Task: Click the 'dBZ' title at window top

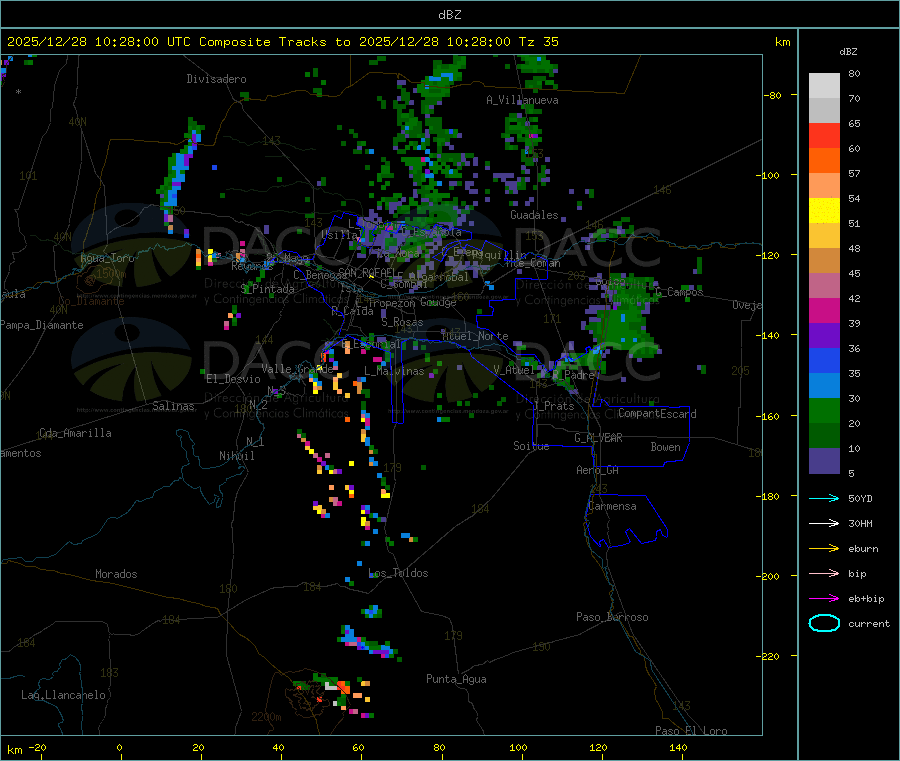Action: pyautogui.click(x=449, y=15)
